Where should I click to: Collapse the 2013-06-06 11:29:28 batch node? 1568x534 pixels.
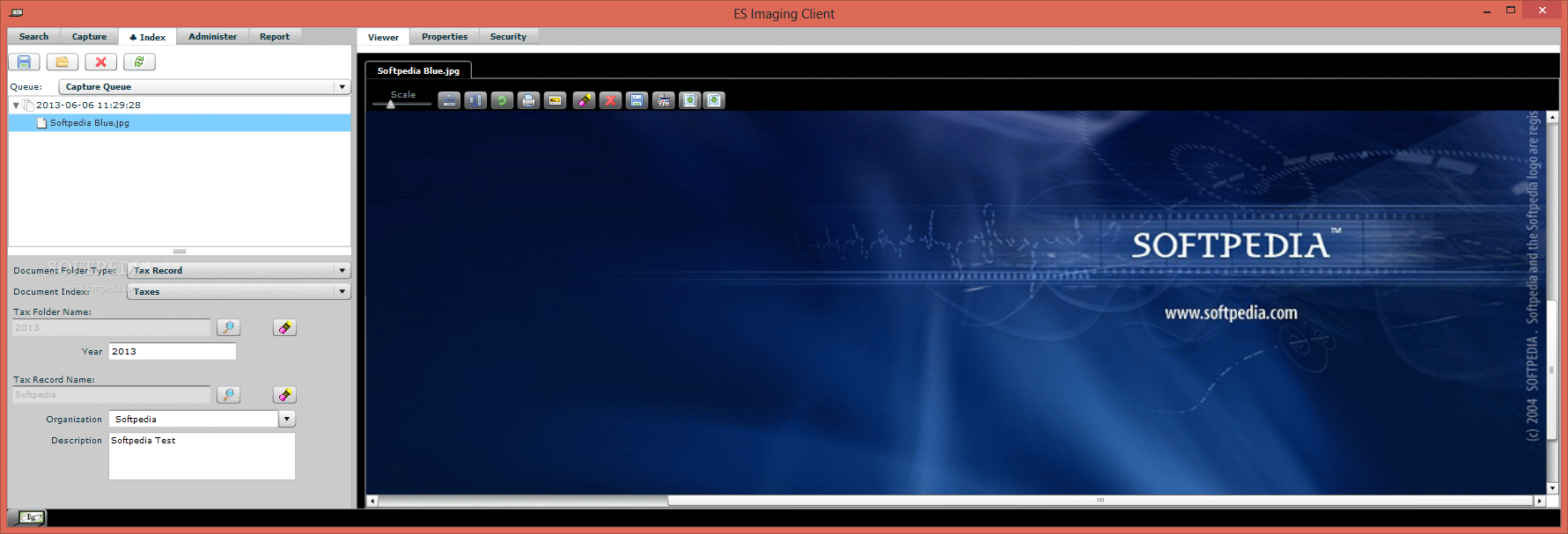16,105
